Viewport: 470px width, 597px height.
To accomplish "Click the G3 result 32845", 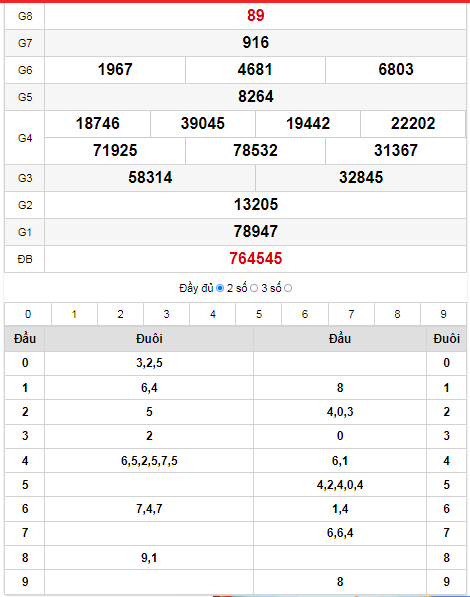I will pos(361,178).
